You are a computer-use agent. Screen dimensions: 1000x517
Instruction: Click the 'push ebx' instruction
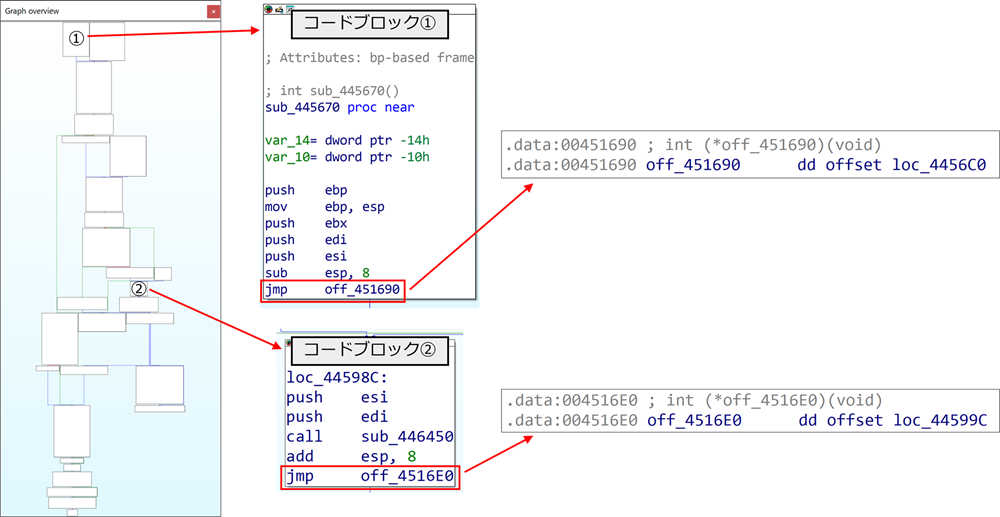304,223
